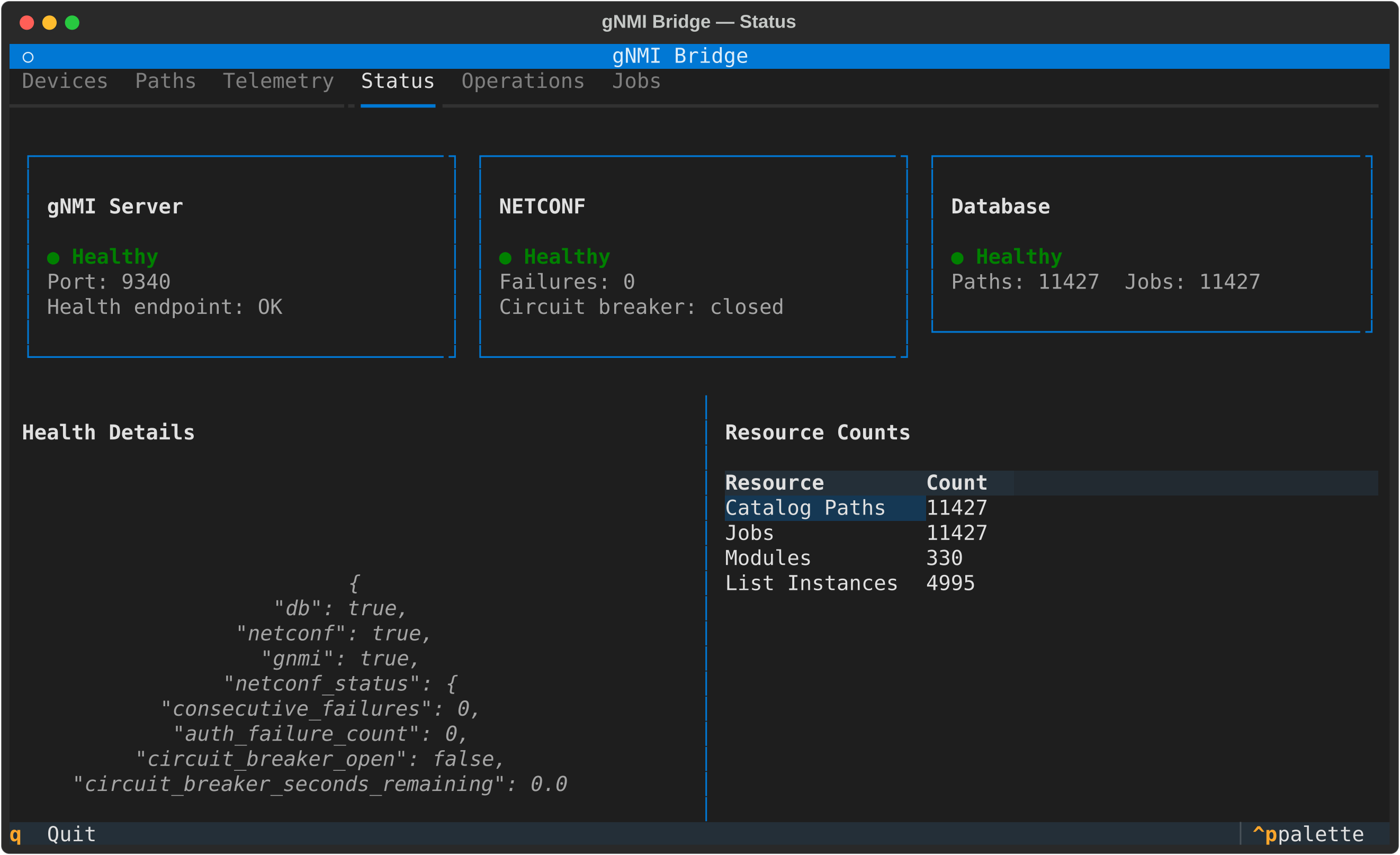This screenshot has height=855, width=1400.
Task: Click Quit in the footer
Action: click(x=71, y=834)
